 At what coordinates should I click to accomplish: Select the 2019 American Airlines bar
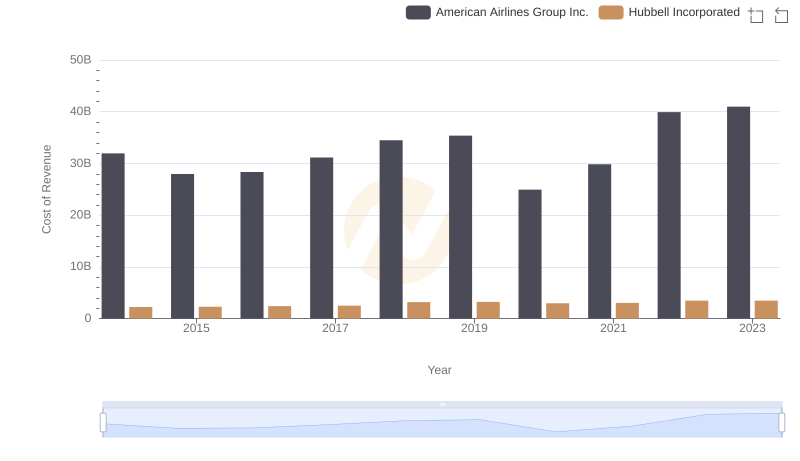[x=460, y=227]
